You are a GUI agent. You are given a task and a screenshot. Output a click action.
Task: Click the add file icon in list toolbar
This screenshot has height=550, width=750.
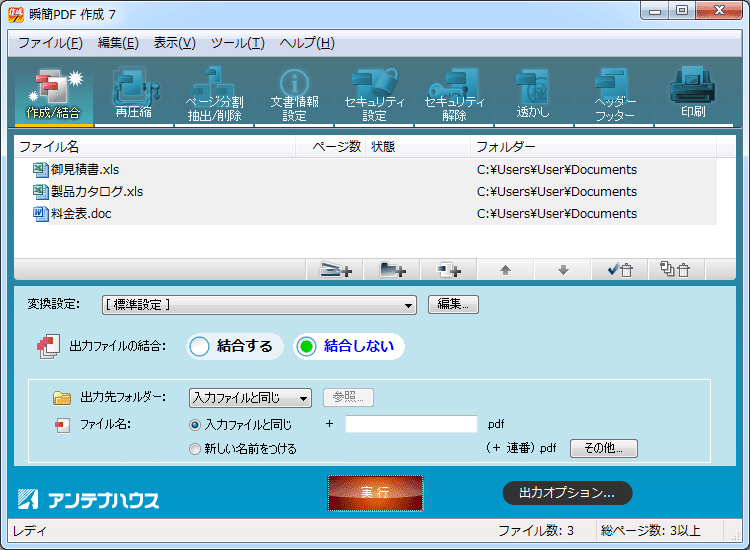click(x=336, y=270)
